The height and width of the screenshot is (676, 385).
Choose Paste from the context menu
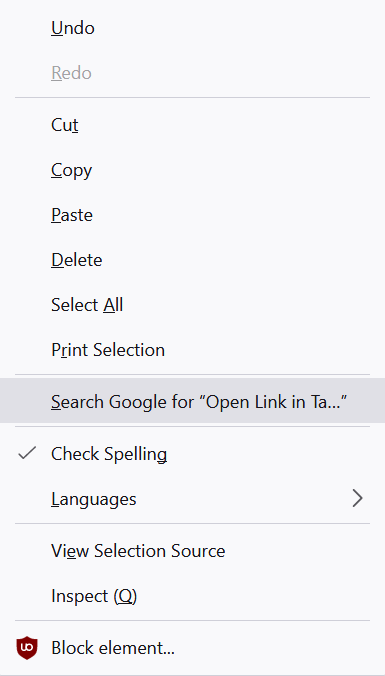click(x=192, y=215)
